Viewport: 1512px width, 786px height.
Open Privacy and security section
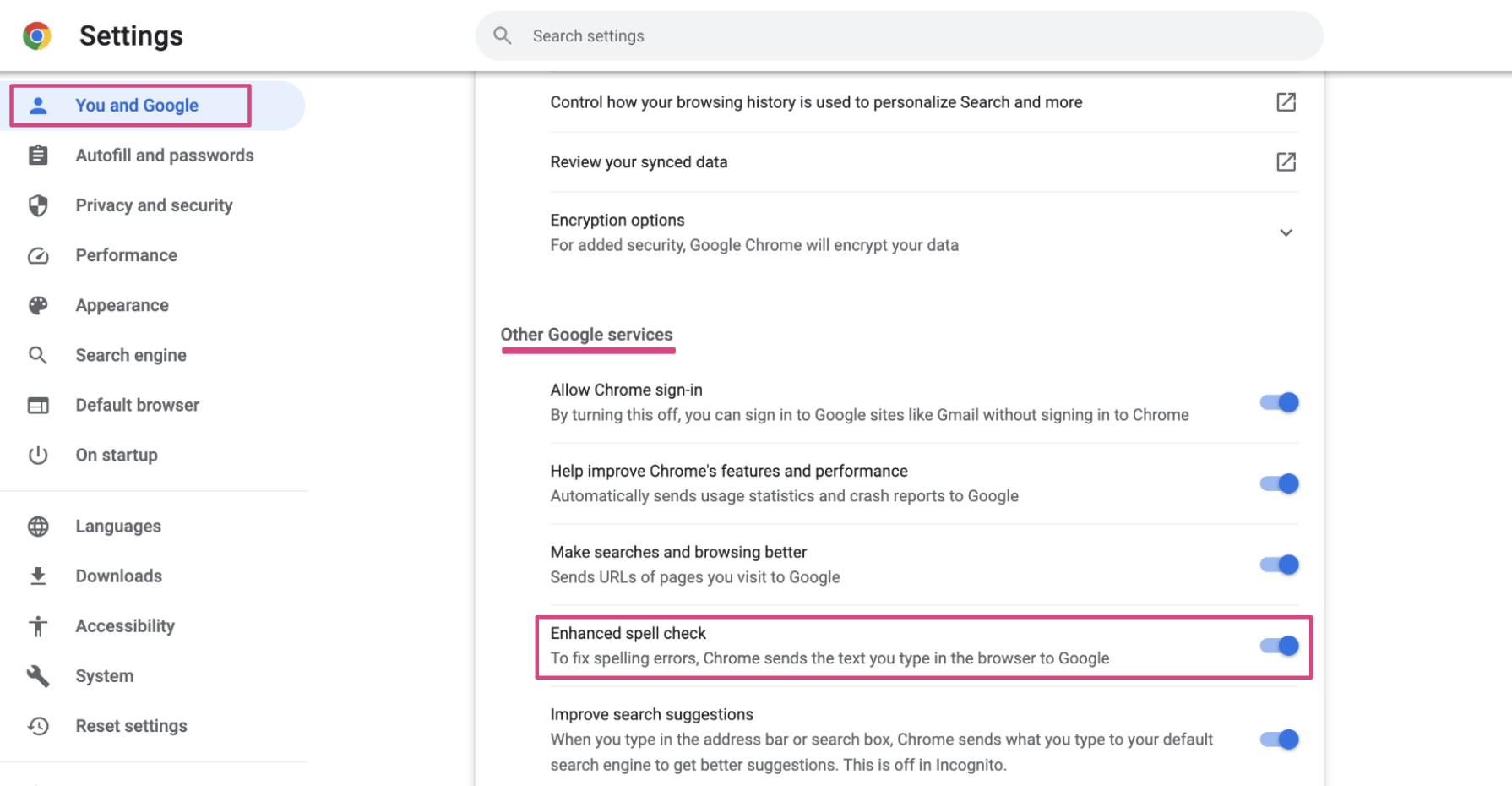[154, 205]
